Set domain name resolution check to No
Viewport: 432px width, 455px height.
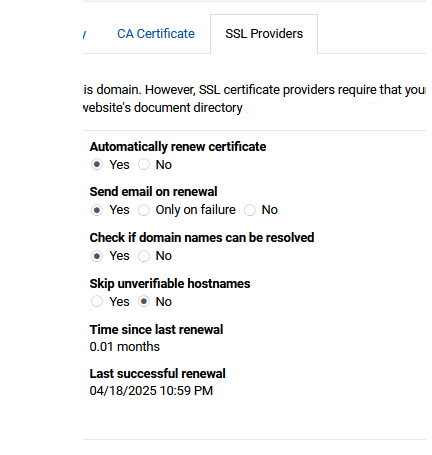coord(144,256)
